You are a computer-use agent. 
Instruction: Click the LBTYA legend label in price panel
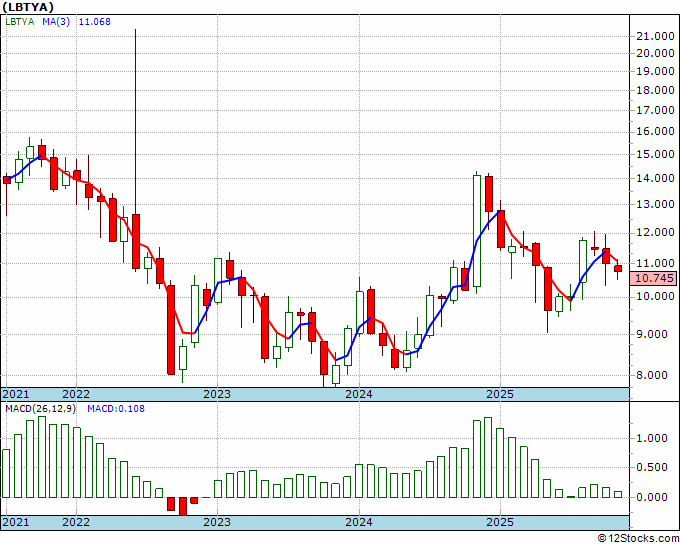[20, 21]
